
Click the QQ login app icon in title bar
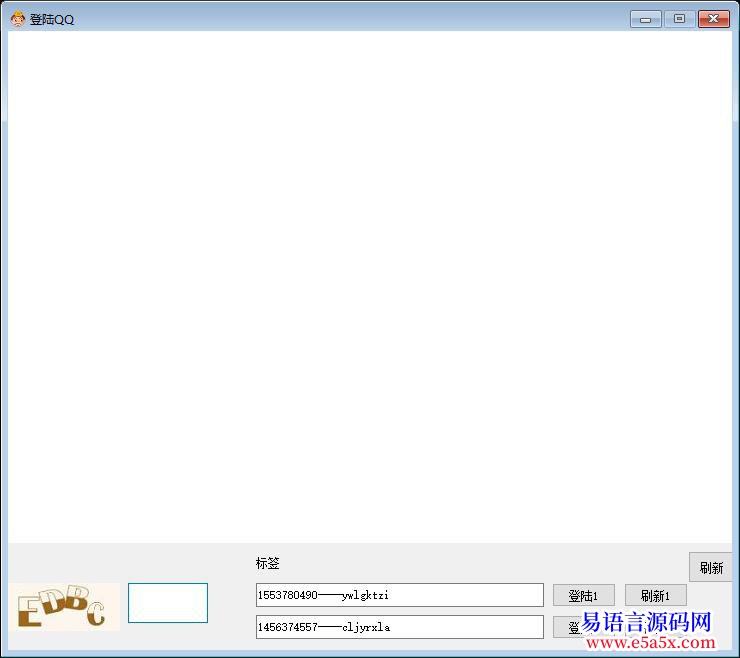tap(17, 19)
